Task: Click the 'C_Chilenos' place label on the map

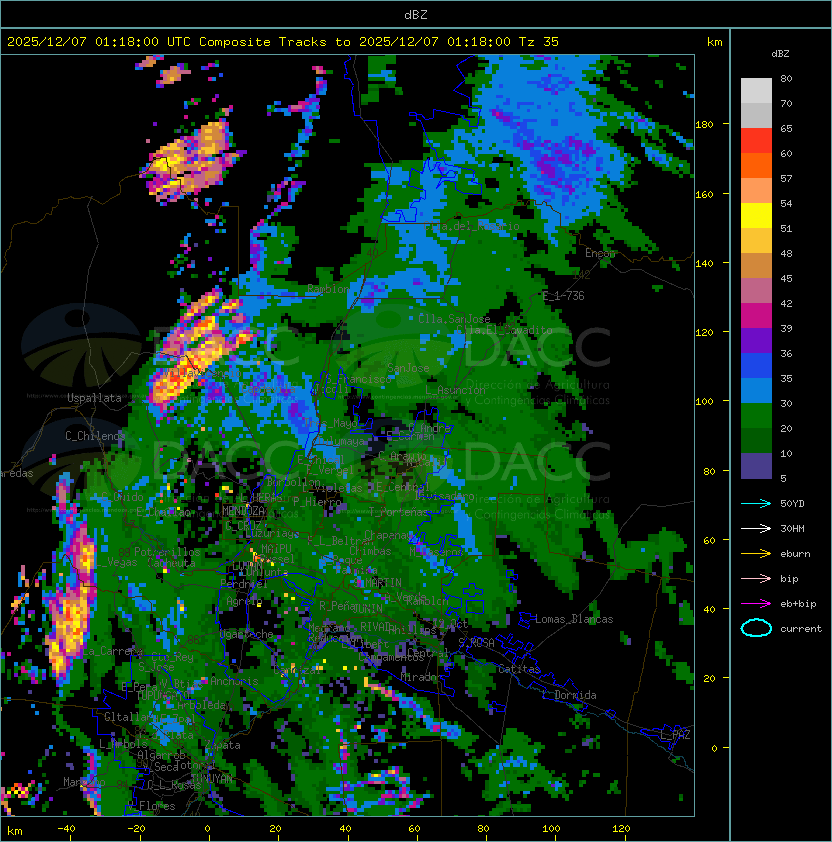Action: (95, 435)
